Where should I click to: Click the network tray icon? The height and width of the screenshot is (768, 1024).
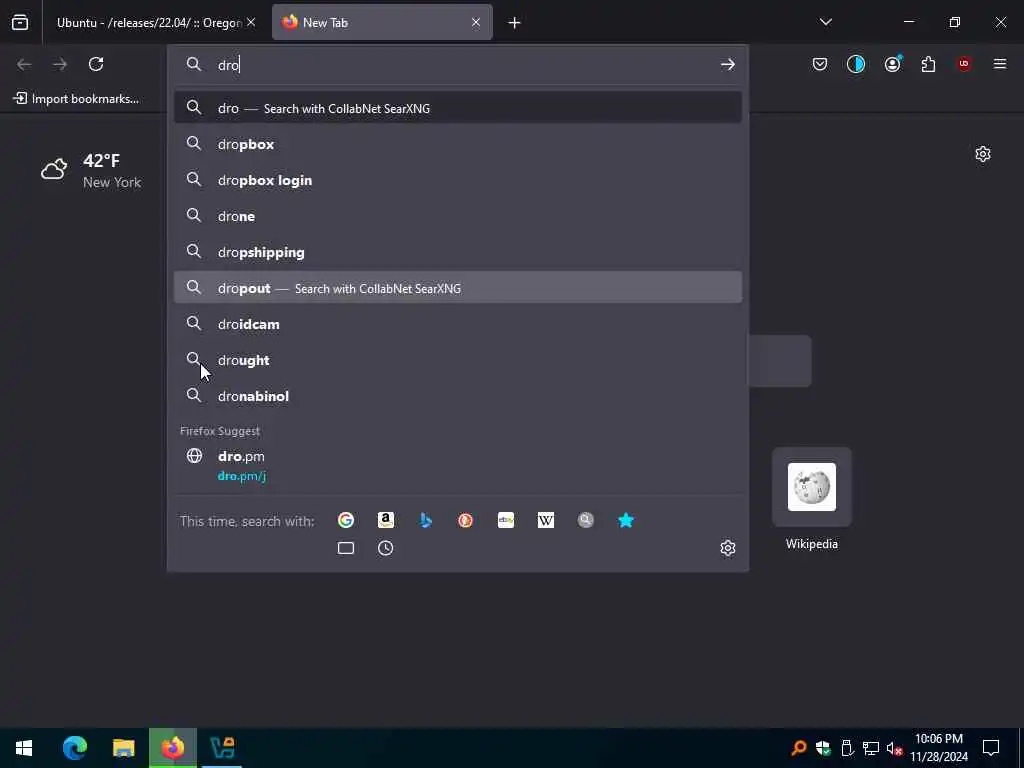coord(871,748)
